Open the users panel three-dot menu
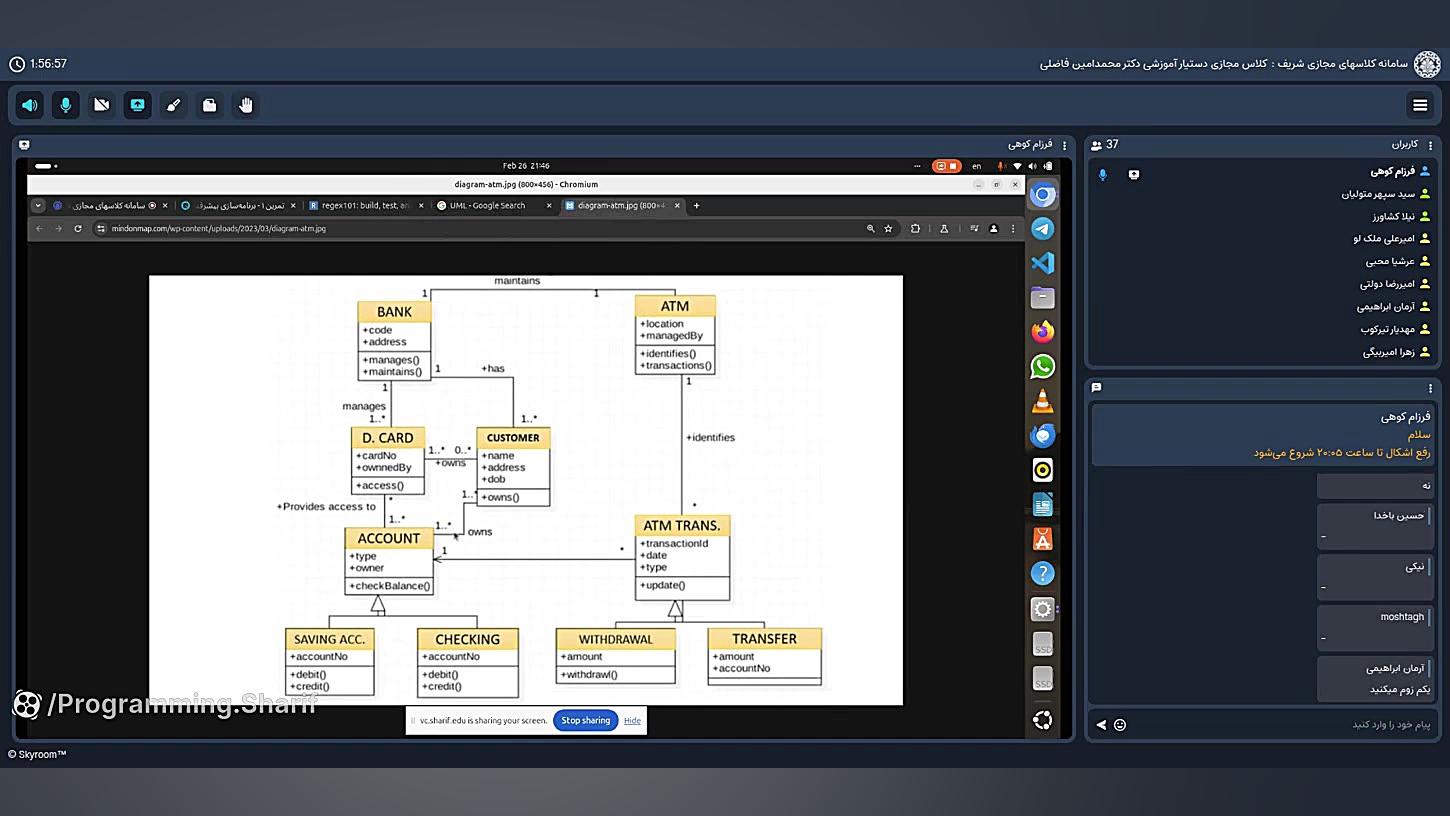This screenshot has height=816, width=1450. pyautogui.click(x=1430, y=145)
